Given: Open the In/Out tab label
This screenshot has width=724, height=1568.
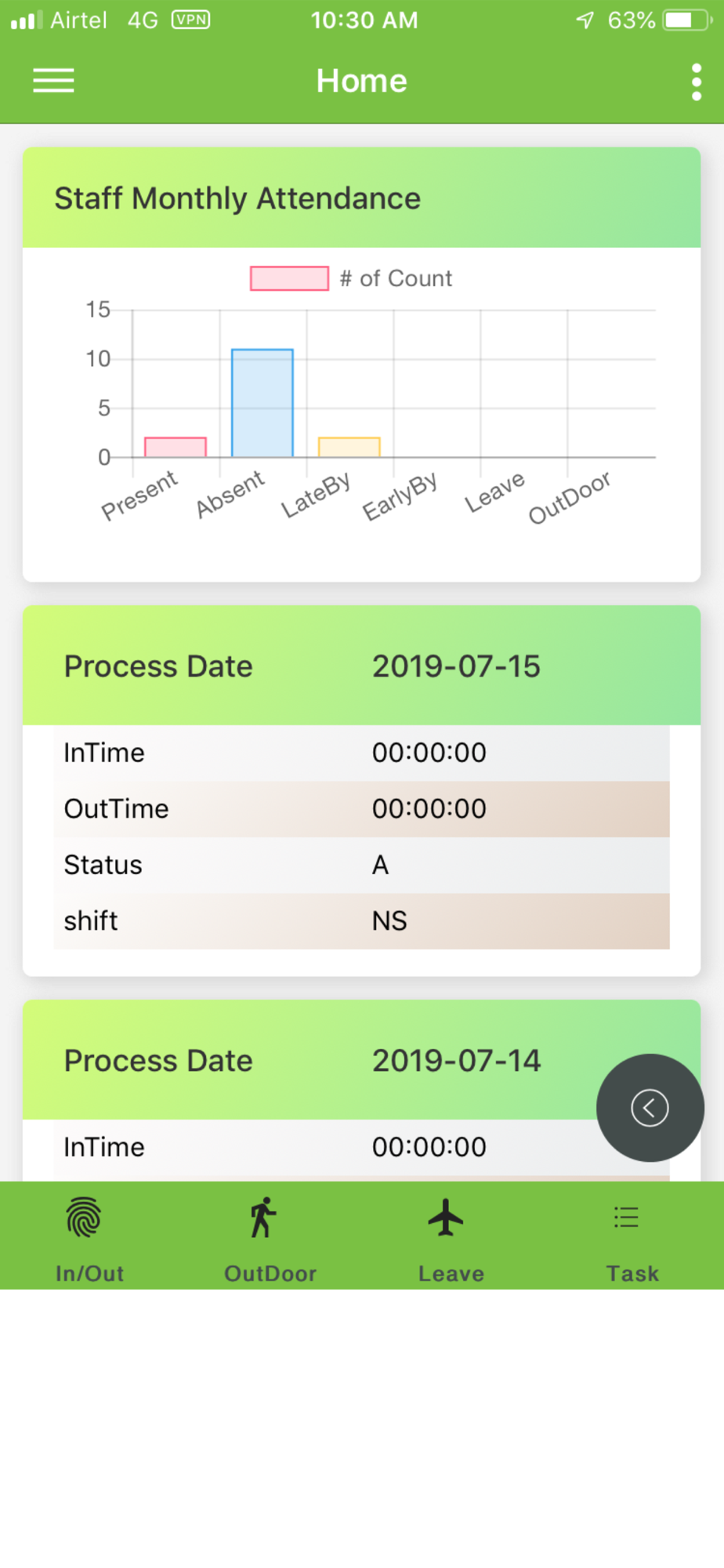Looking at the screenshot, I should (x=90, y=1273).
